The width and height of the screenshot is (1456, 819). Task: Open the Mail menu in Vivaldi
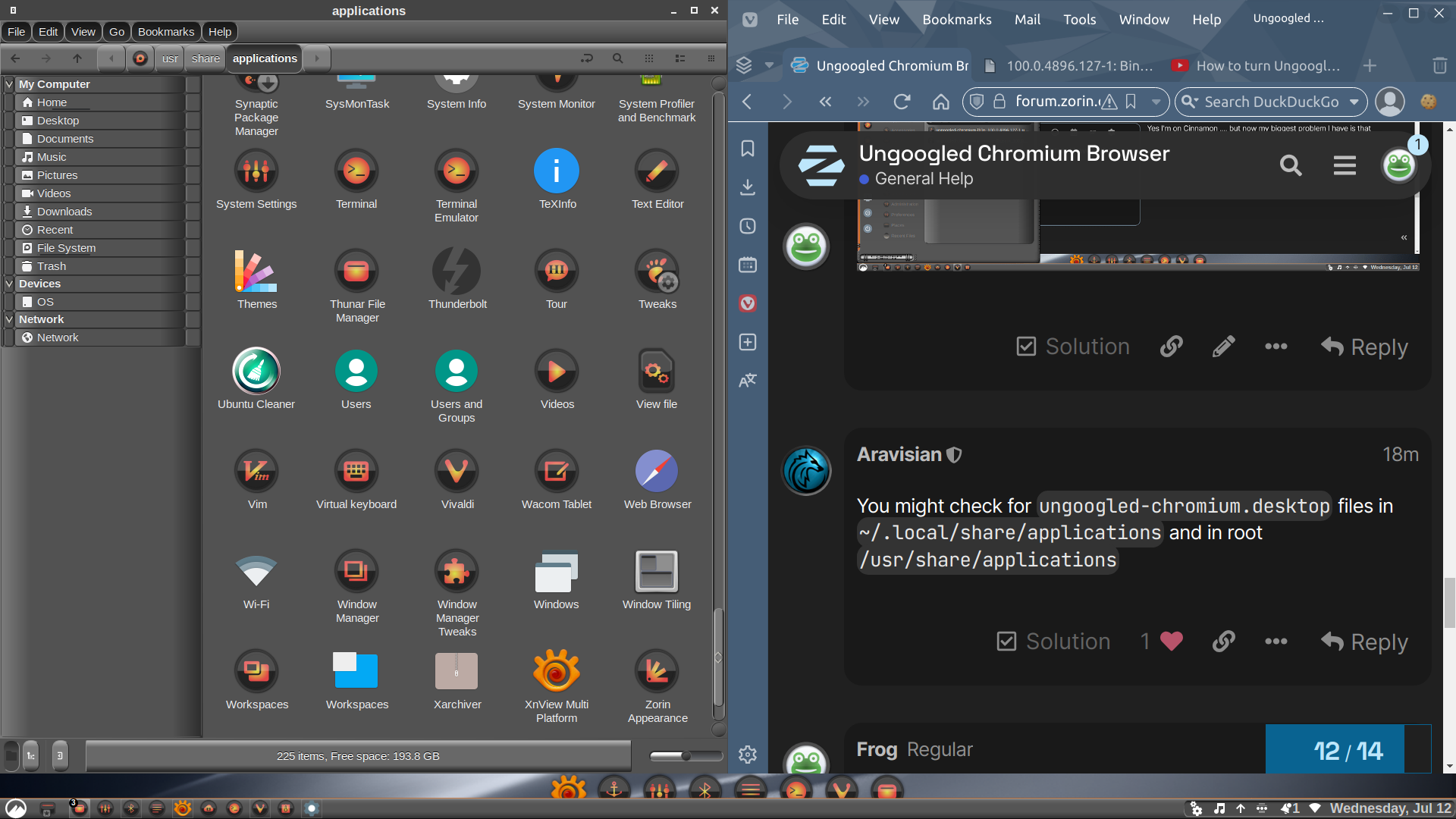pos(1028,20)
